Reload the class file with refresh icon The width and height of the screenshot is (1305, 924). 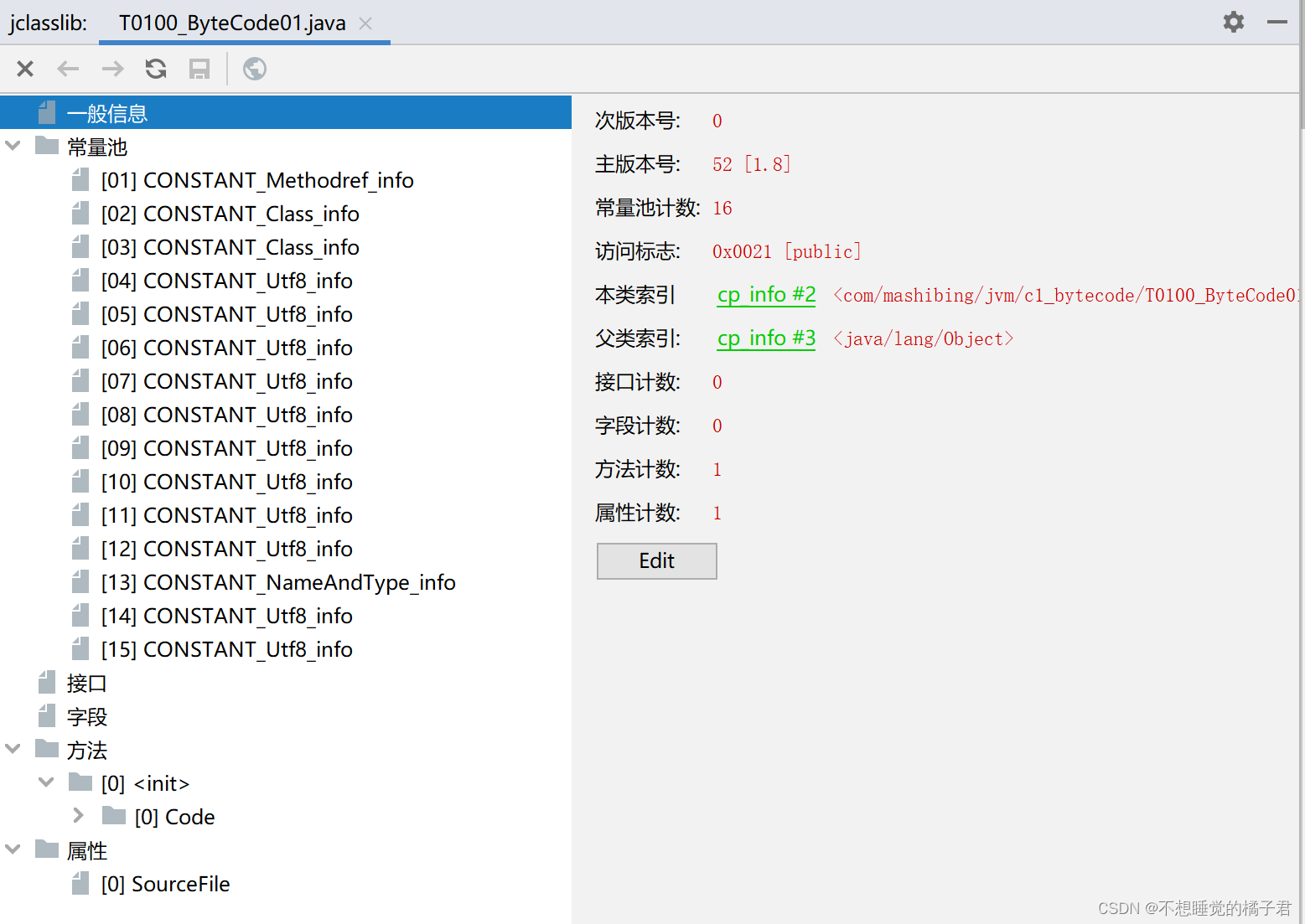[x=156, y=69]
